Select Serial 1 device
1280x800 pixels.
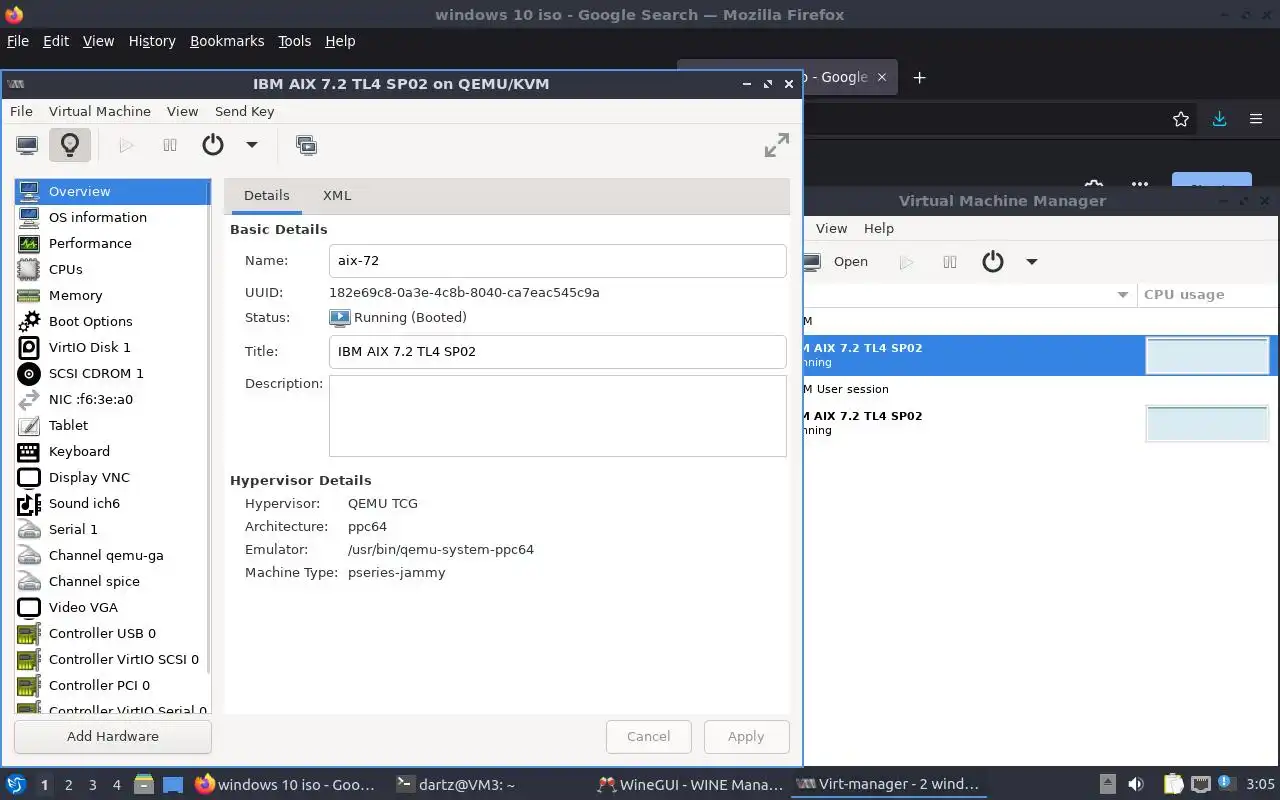click(113, 529)
